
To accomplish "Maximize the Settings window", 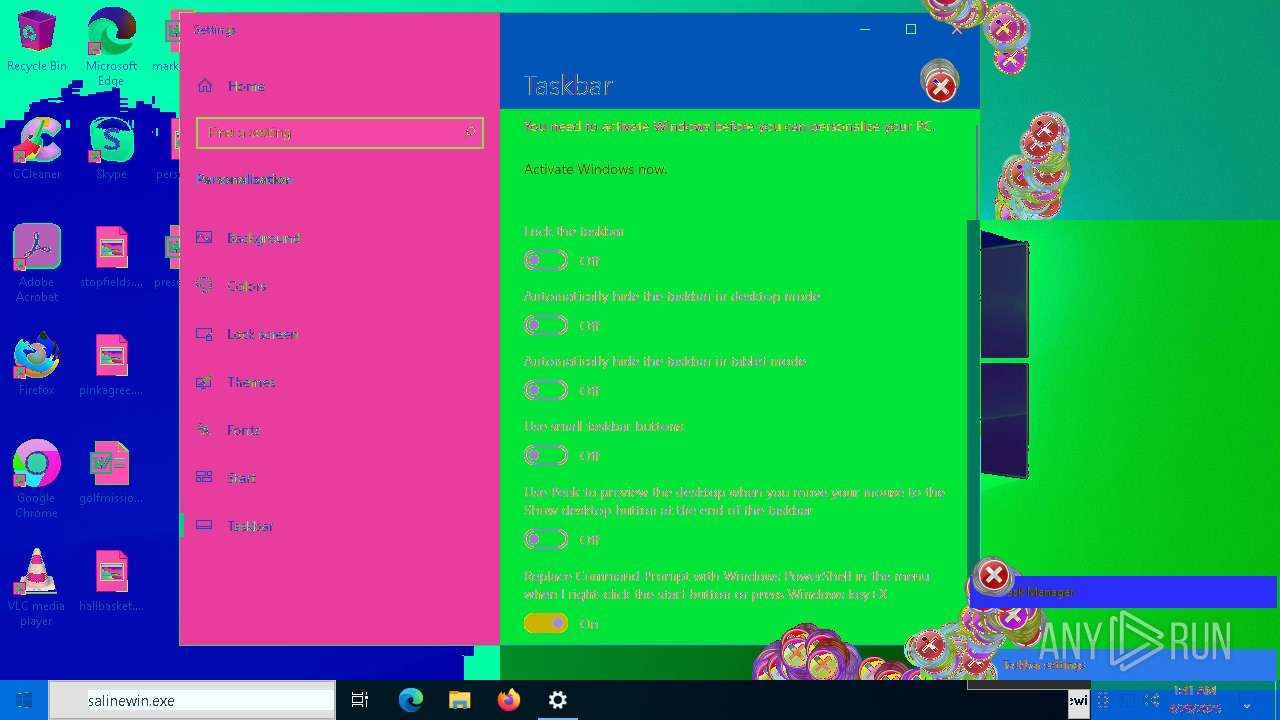I will pyautogui.click(x=911, y=29).
